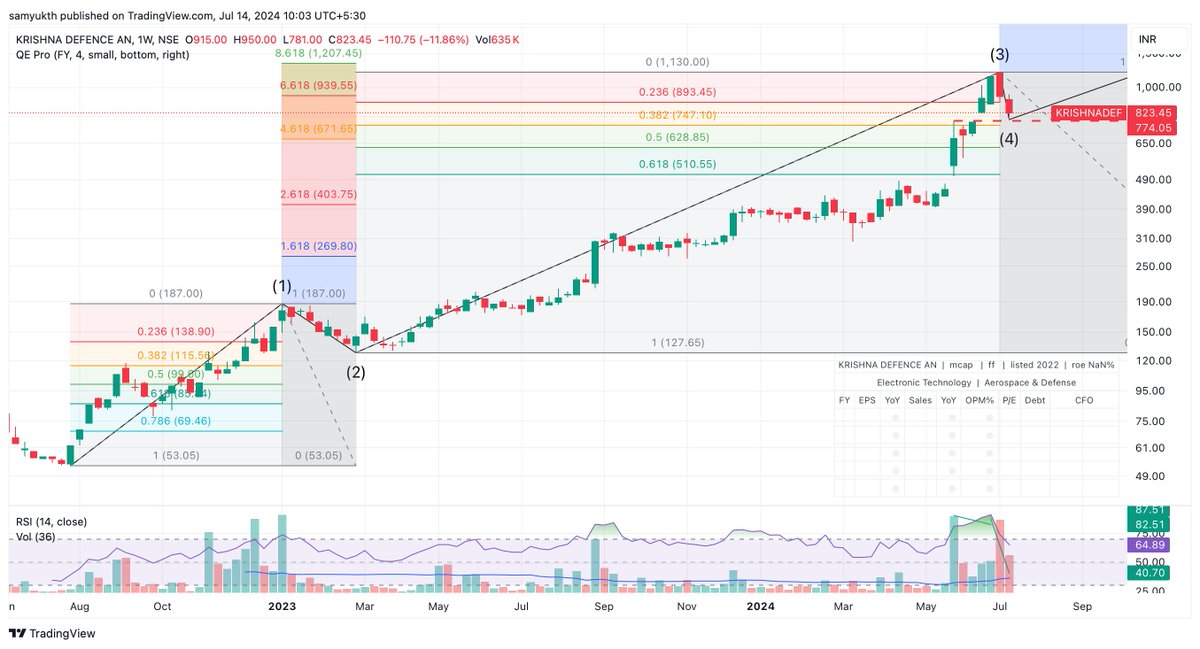Click the P/E column header in table

click(1009, 400)
